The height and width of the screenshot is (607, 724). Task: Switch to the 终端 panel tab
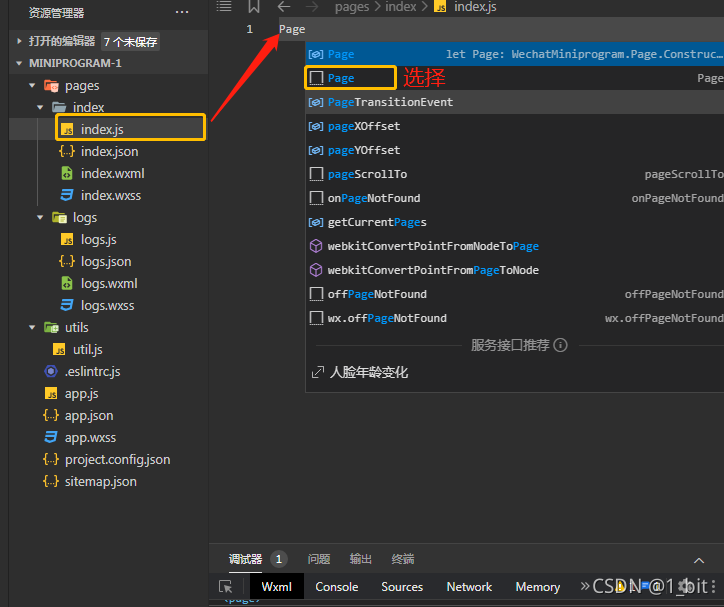(403, 559)
